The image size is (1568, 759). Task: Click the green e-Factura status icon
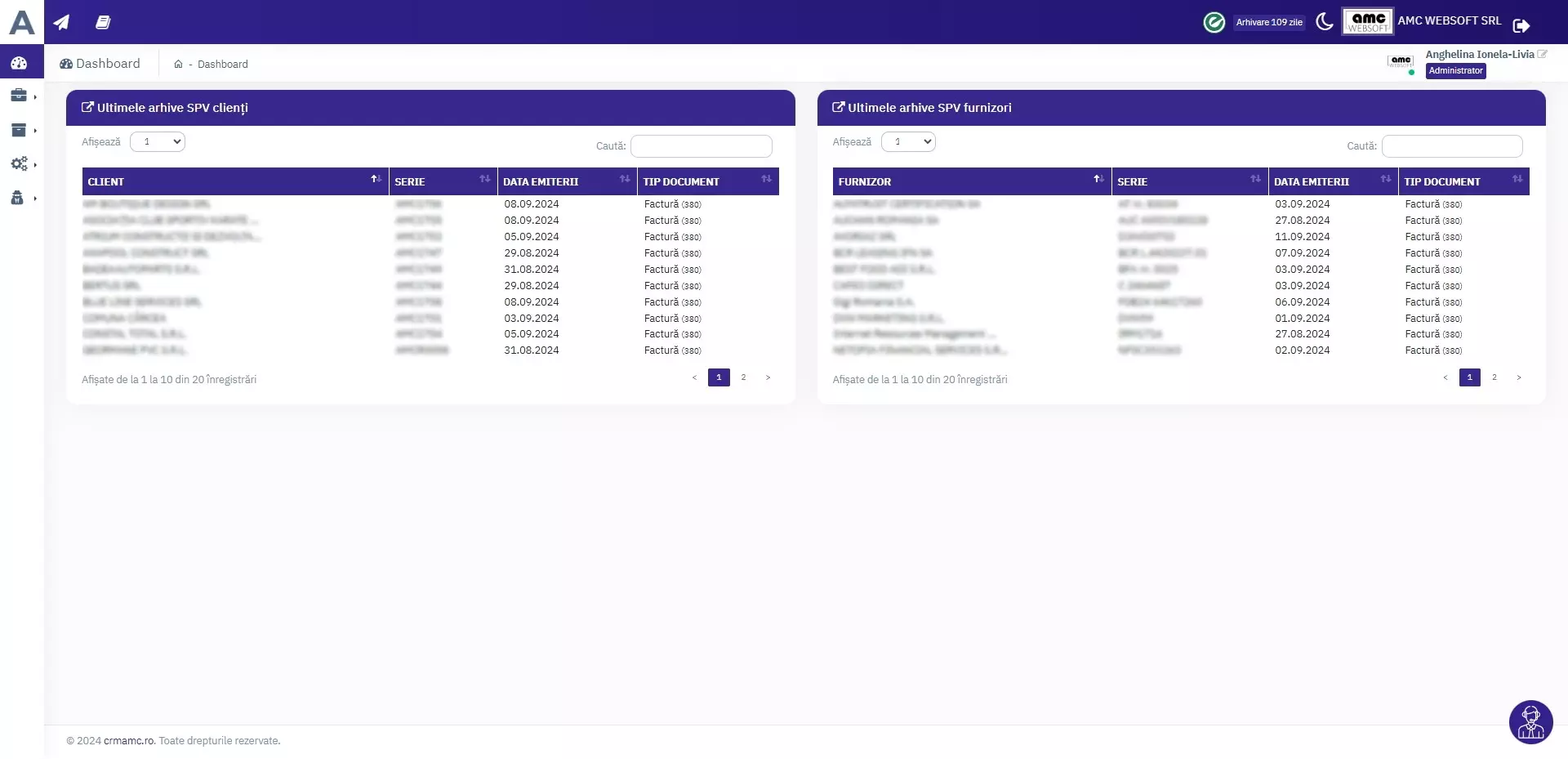pyautogui.click(x=1214, y=22)
